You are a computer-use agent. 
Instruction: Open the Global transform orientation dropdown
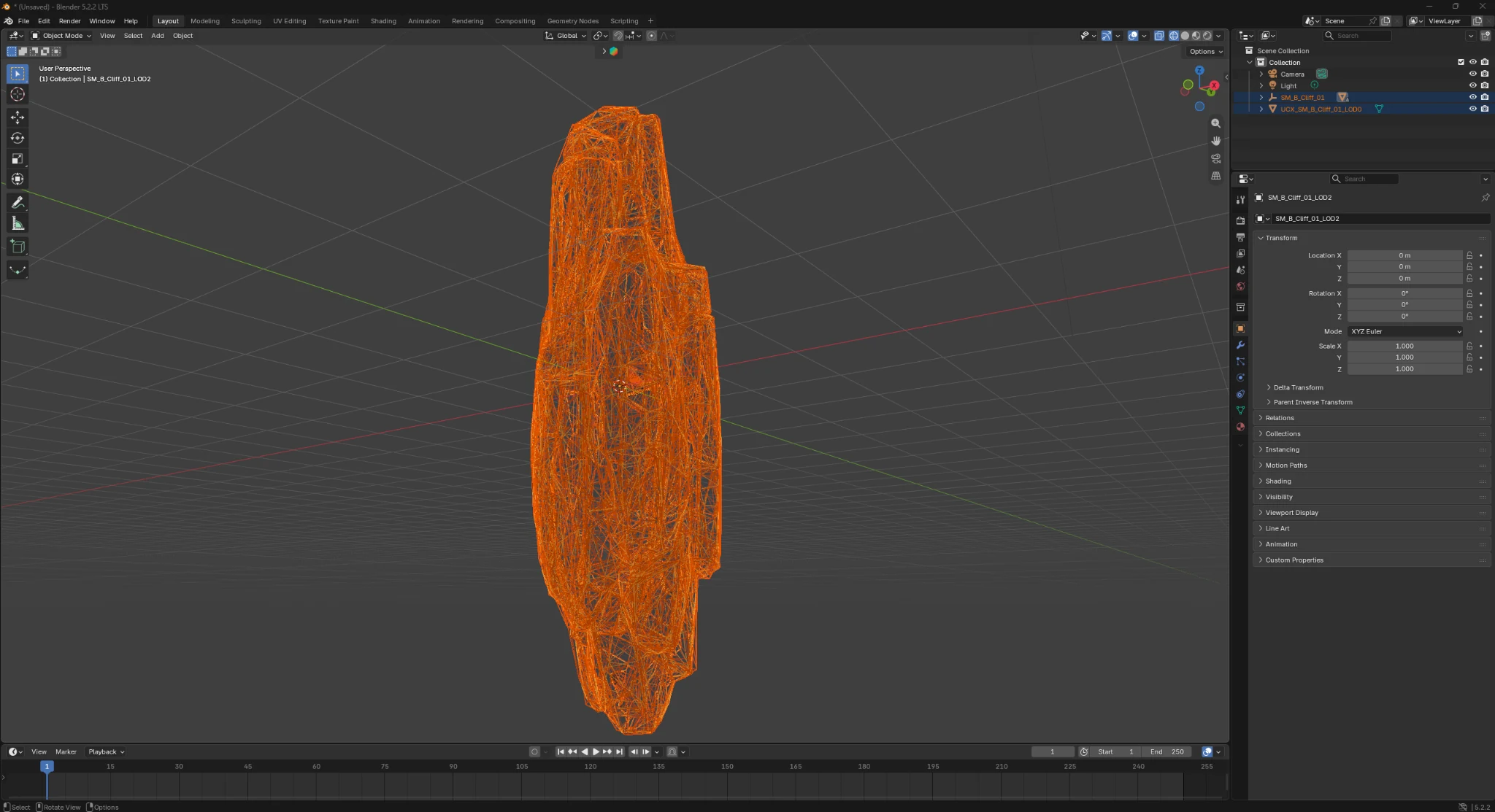(x=566, y=36)
